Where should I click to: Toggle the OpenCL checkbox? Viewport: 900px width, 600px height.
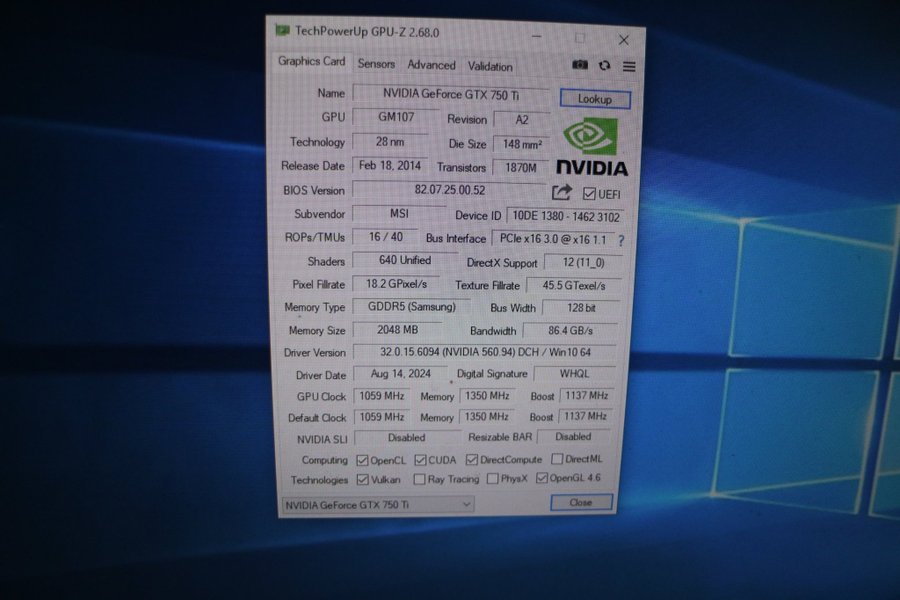pos(362,460)
